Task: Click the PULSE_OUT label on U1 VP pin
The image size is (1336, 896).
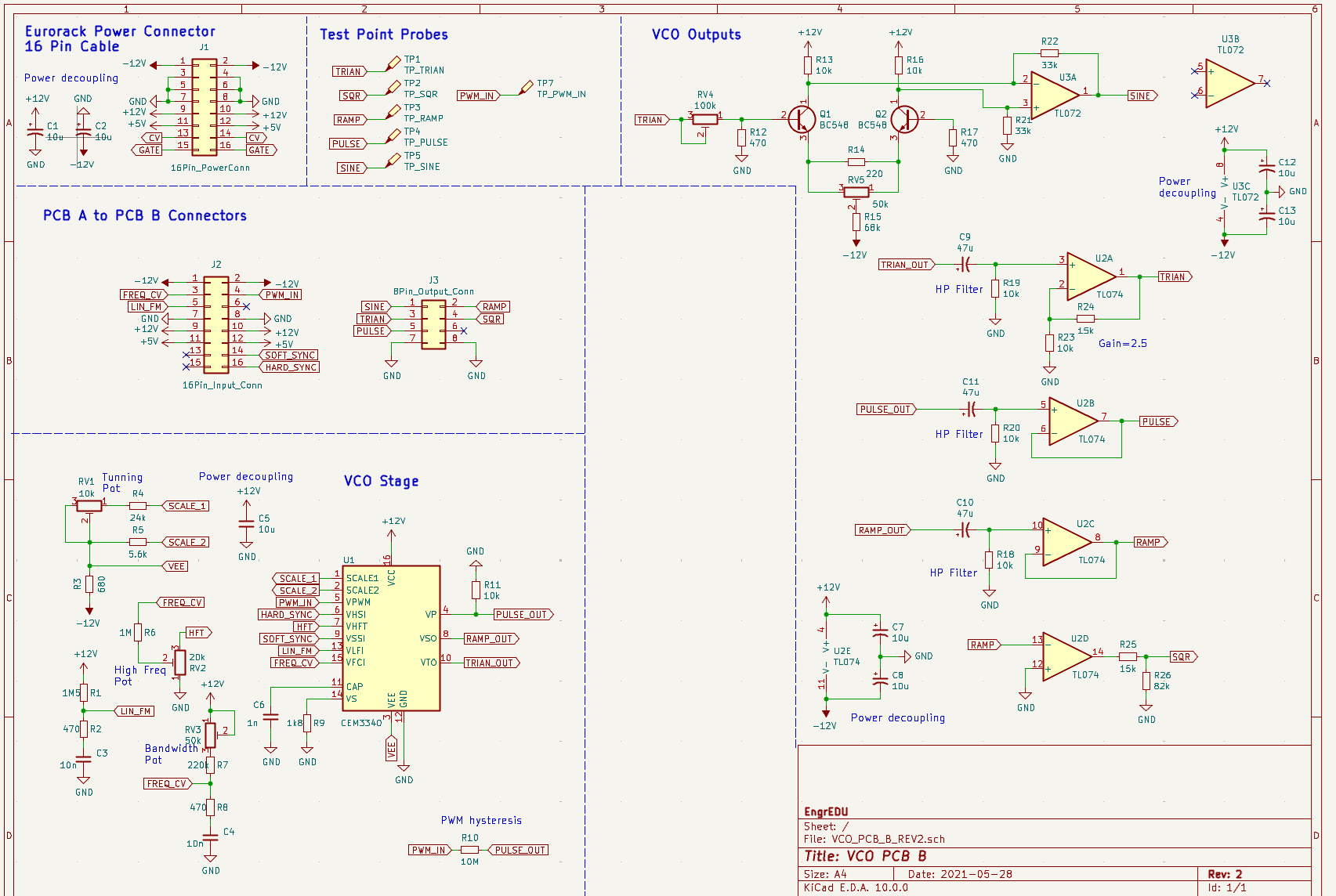Action: pos(523,615)
